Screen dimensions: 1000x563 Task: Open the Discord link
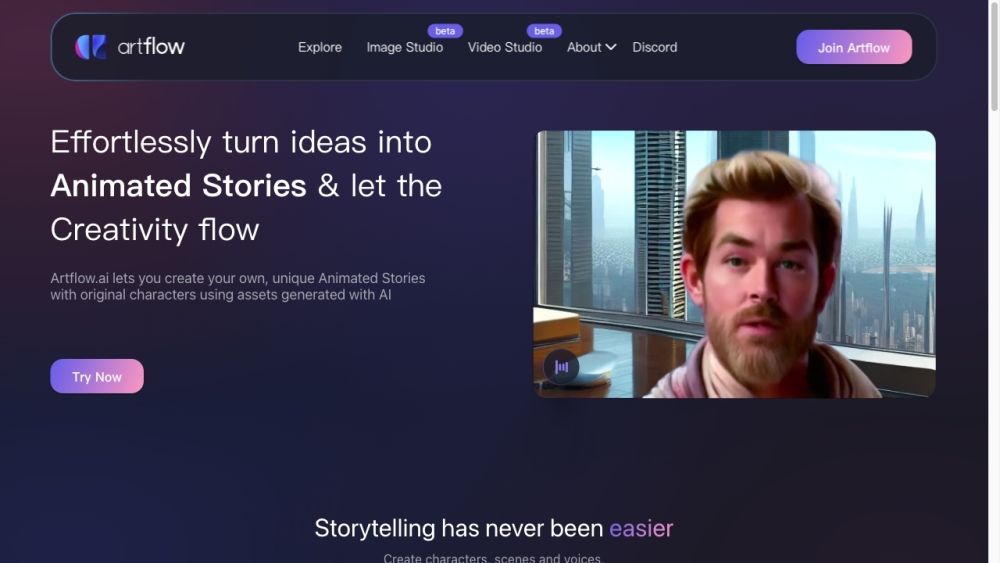pyautogui.click(x=655, y=47)
